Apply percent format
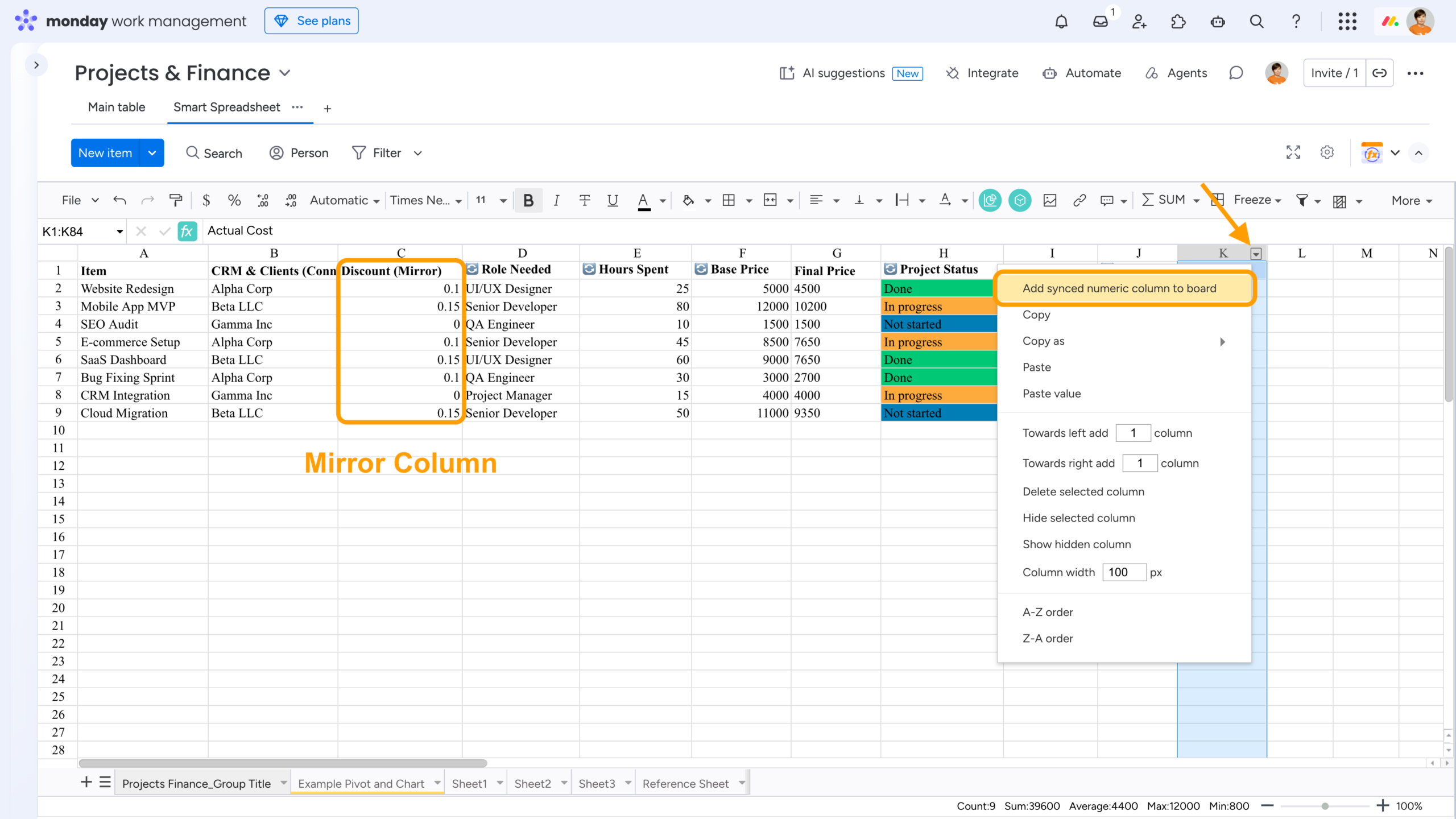This screenshot has height=819, width=1456. pyautogui.click(x=234, y=200)
